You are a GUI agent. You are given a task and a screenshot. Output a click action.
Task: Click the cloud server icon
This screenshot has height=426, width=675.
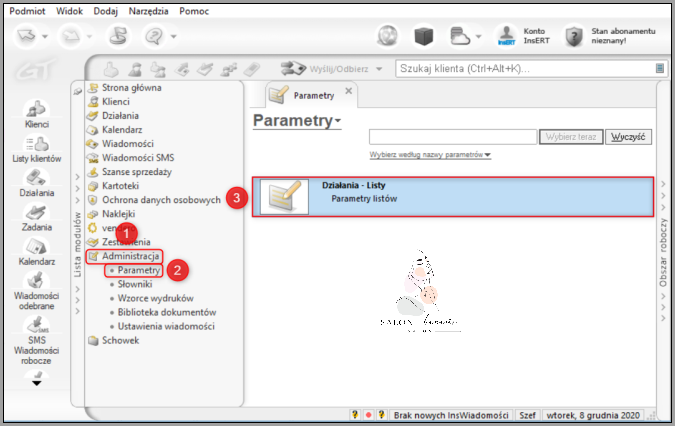459,36
